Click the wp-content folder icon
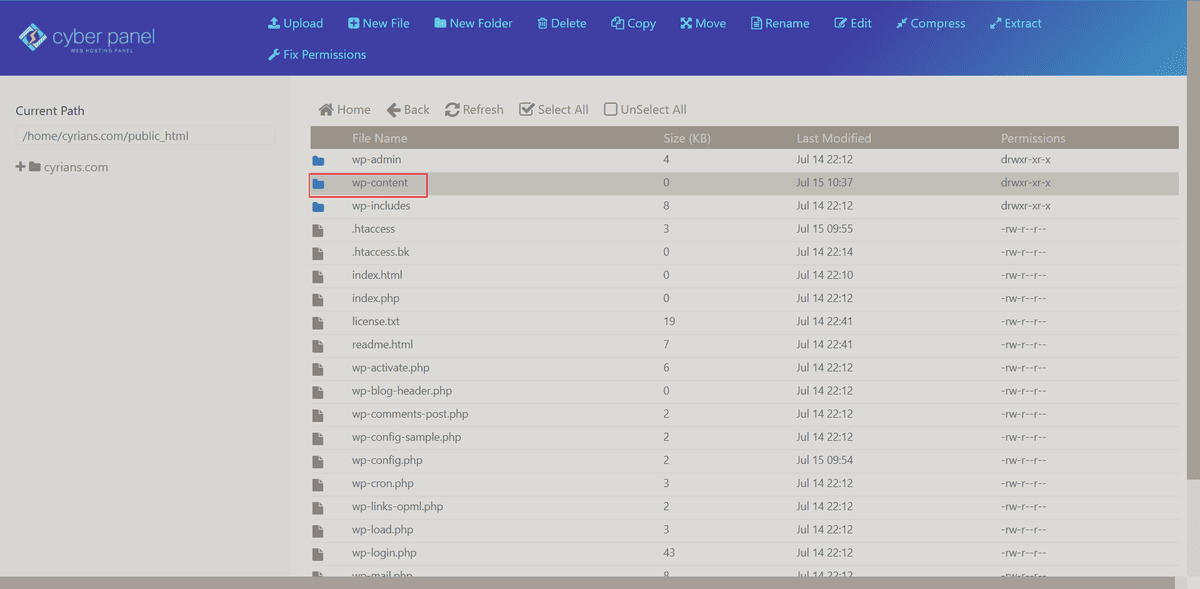 click(318, 183)
